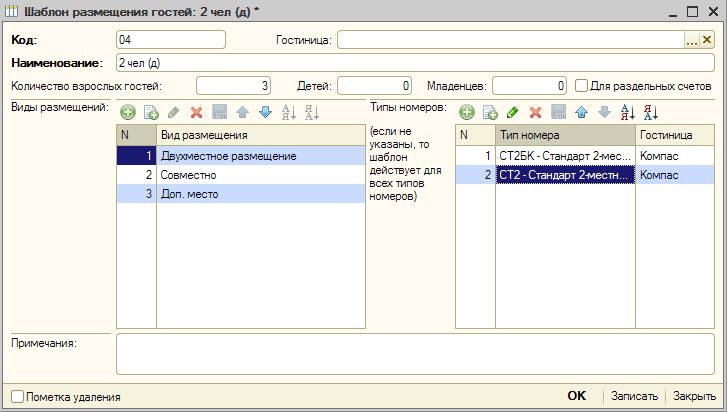The image size is (727, 412).
Task: Click N column header in Типы номеров table
Action: pyautogui.click(x=475, y=135)
